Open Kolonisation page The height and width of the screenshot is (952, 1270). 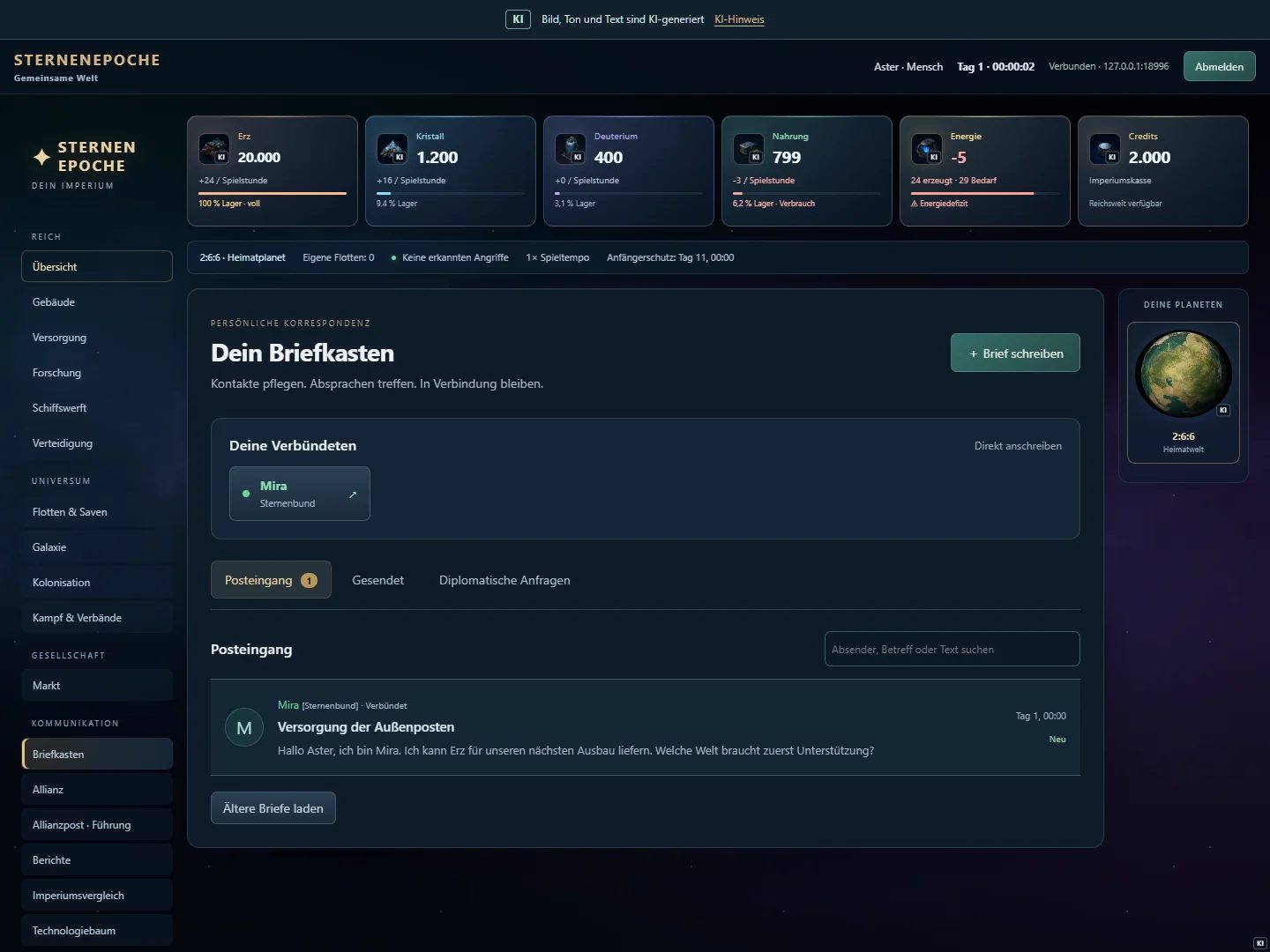point(97,583)
